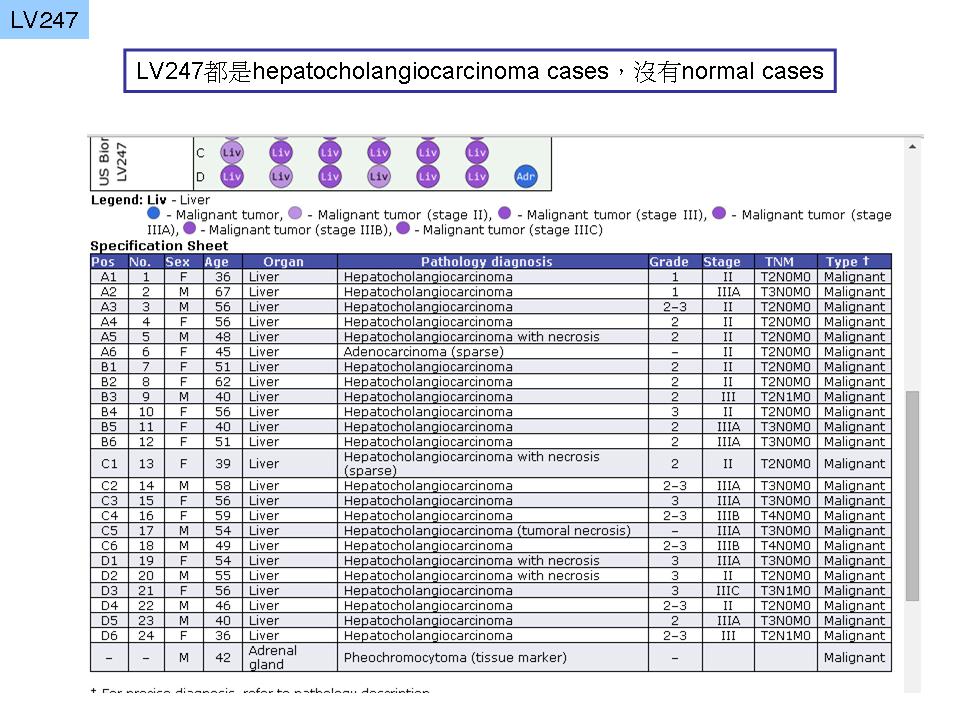Viewport: 960px width, 720px height.
Task: Click the Sex column header
Action: (x=184, y=261)
